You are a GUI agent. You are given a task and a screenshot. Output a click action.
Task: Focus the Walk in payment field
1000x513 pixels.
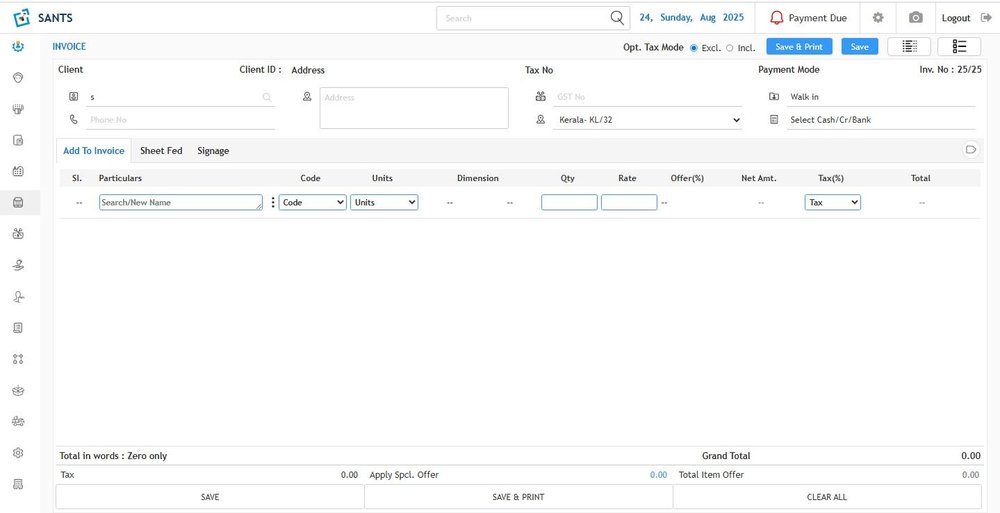[x=881, y=97]
